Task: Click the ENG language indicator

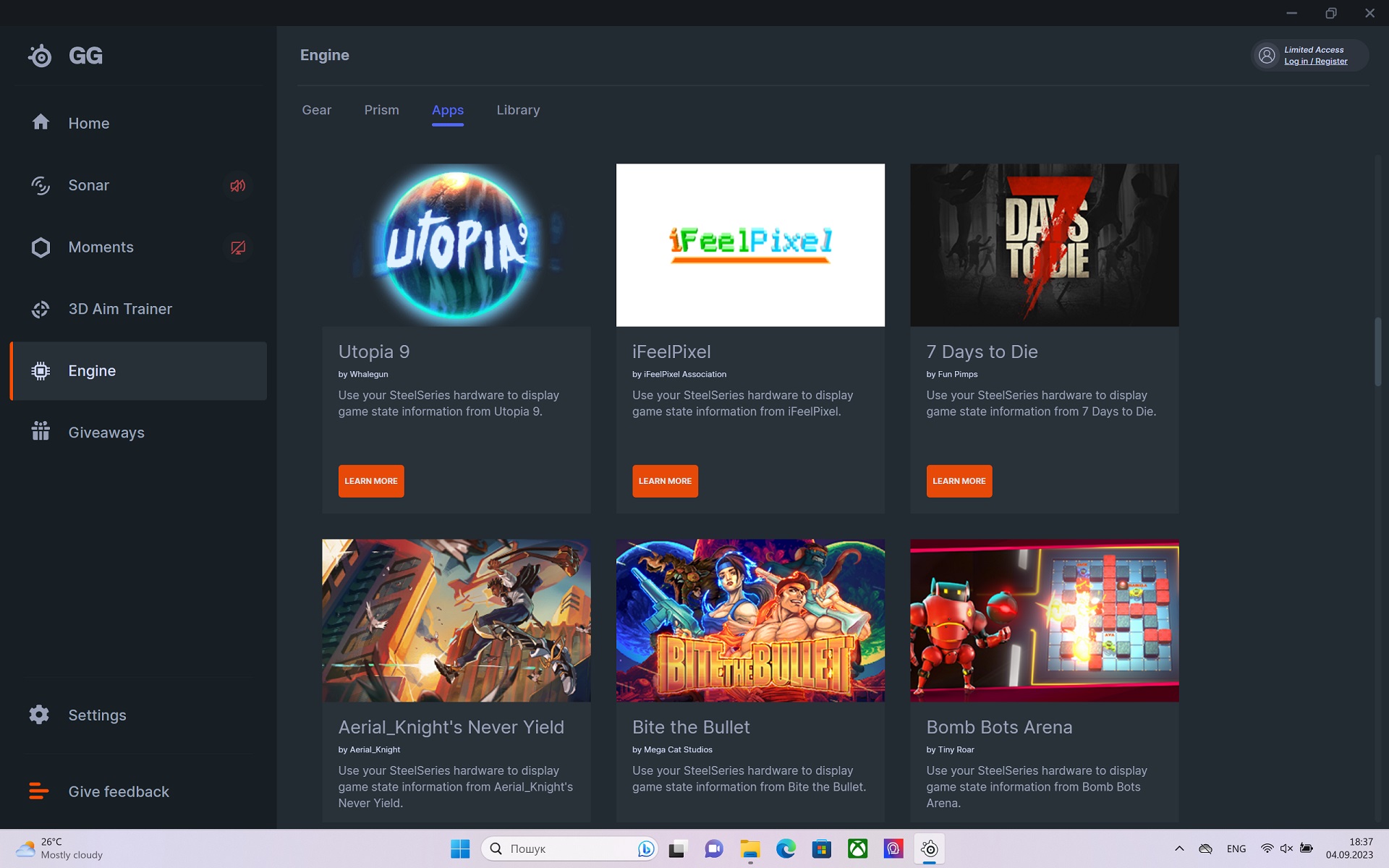Action: [1236, 848]
